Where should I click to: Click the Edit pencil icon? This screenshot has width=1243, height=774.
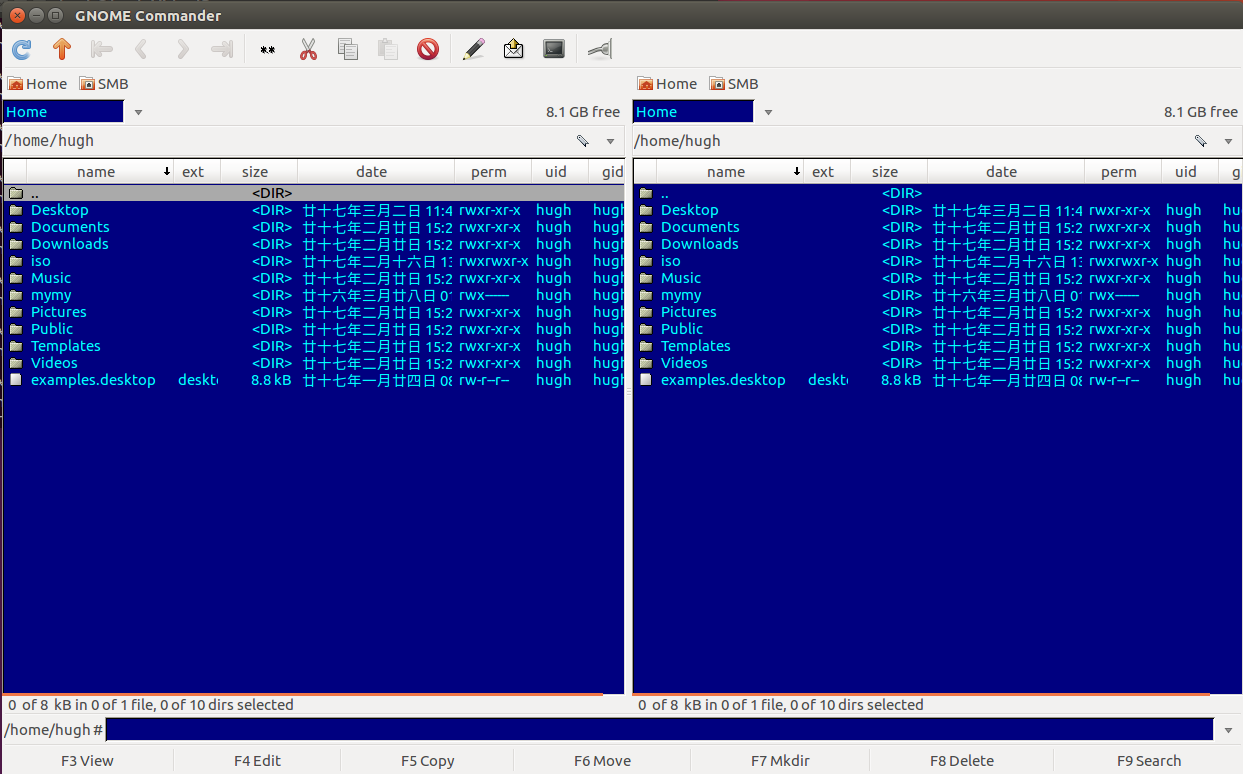[x=474, y=49]
